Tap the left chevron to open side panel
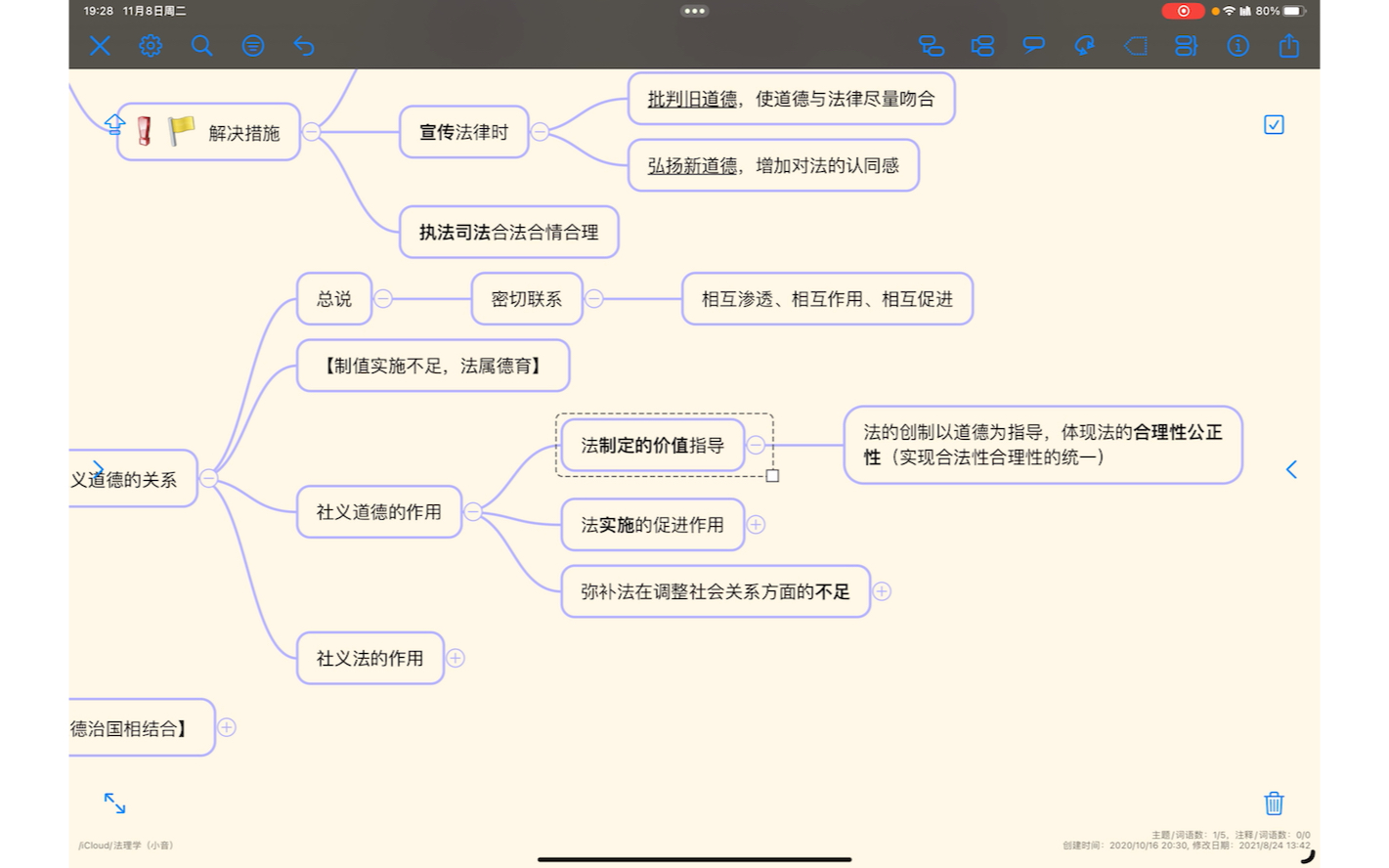Screen dimensions: 1389x868 tap(1291, 470)
